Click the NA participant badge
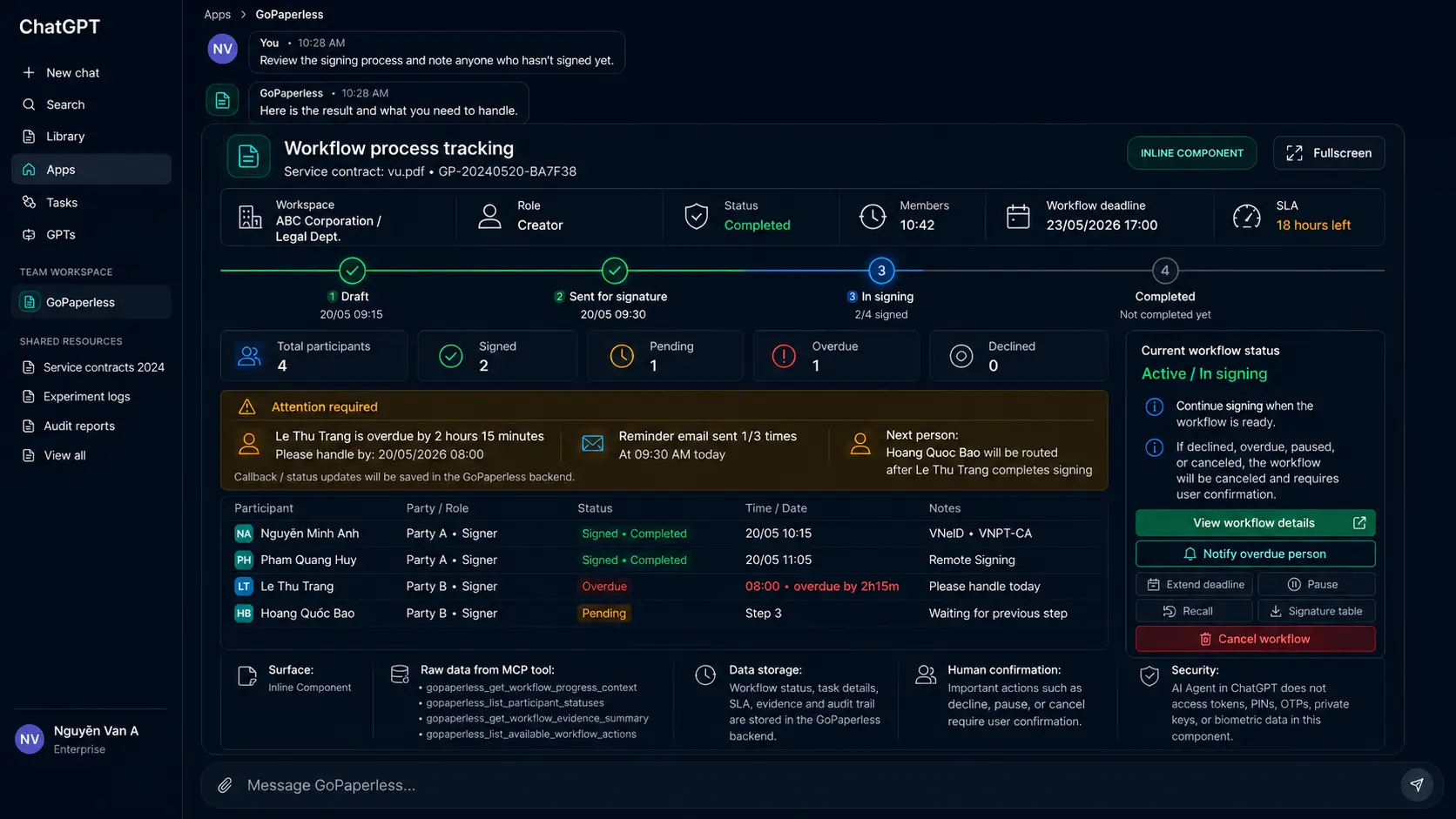 pos(244,534)
